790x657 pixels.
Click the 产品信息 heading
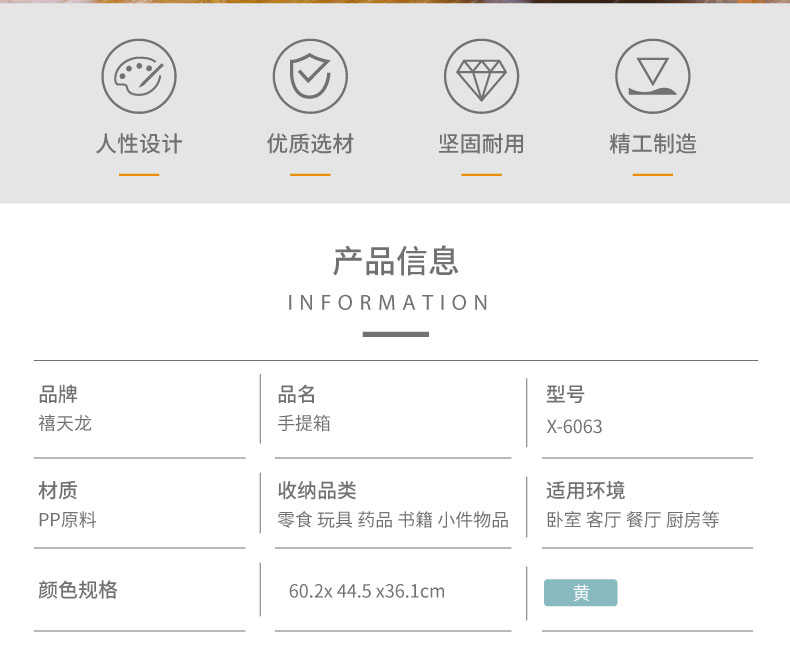pos(396,261)
